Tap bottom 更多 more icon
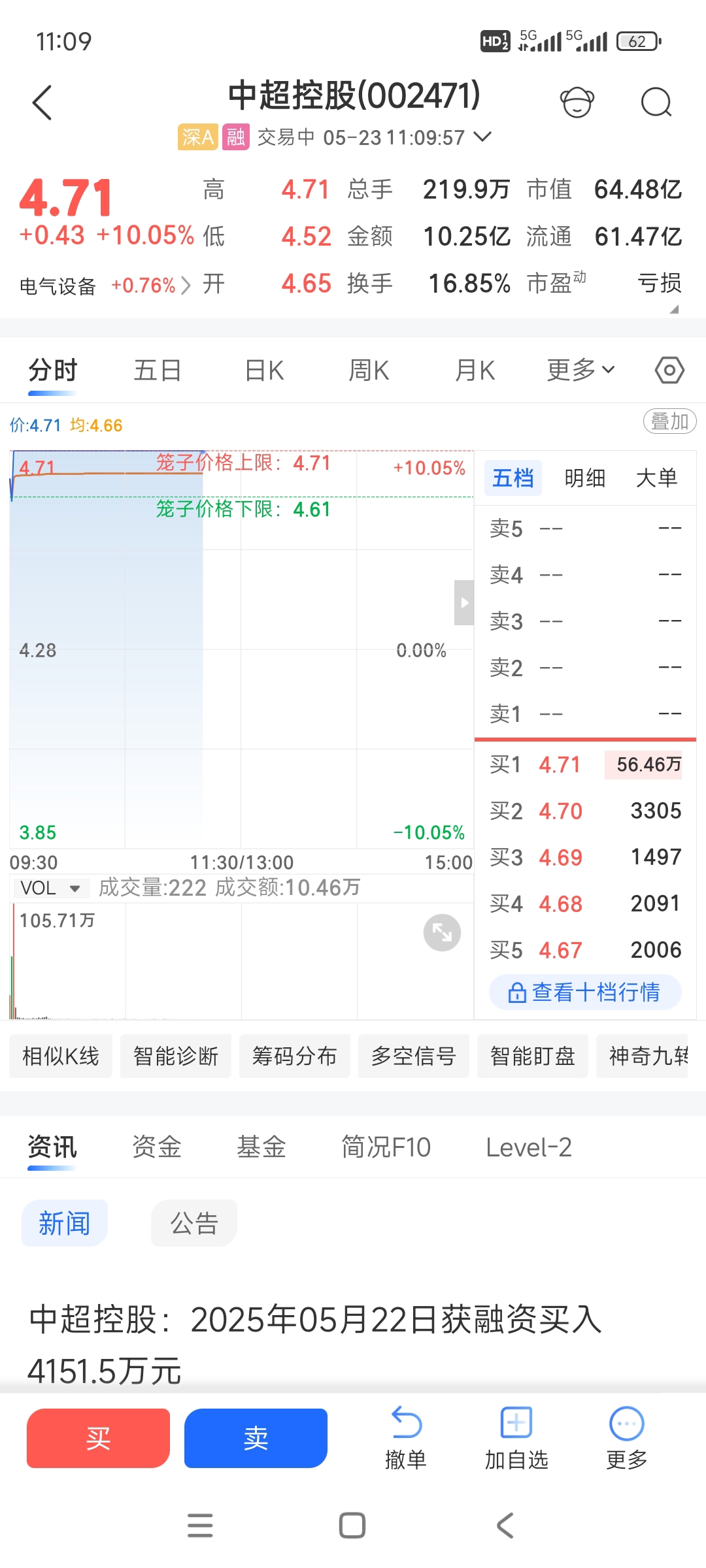Viewport: 706px width, 1568px height. pos(627,1438)
